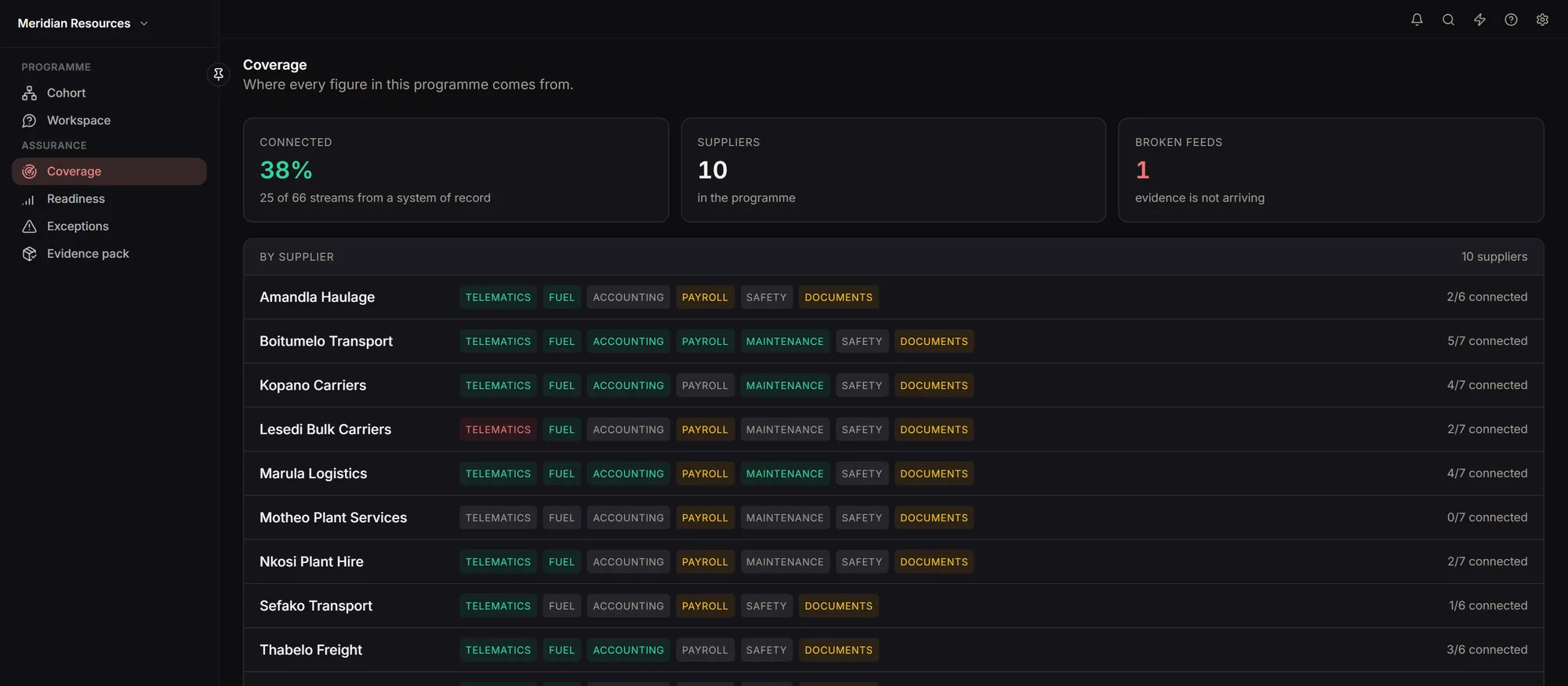
Task: Open the help question mark icon
Action: pyautogui.click(x=1511, y=20)
